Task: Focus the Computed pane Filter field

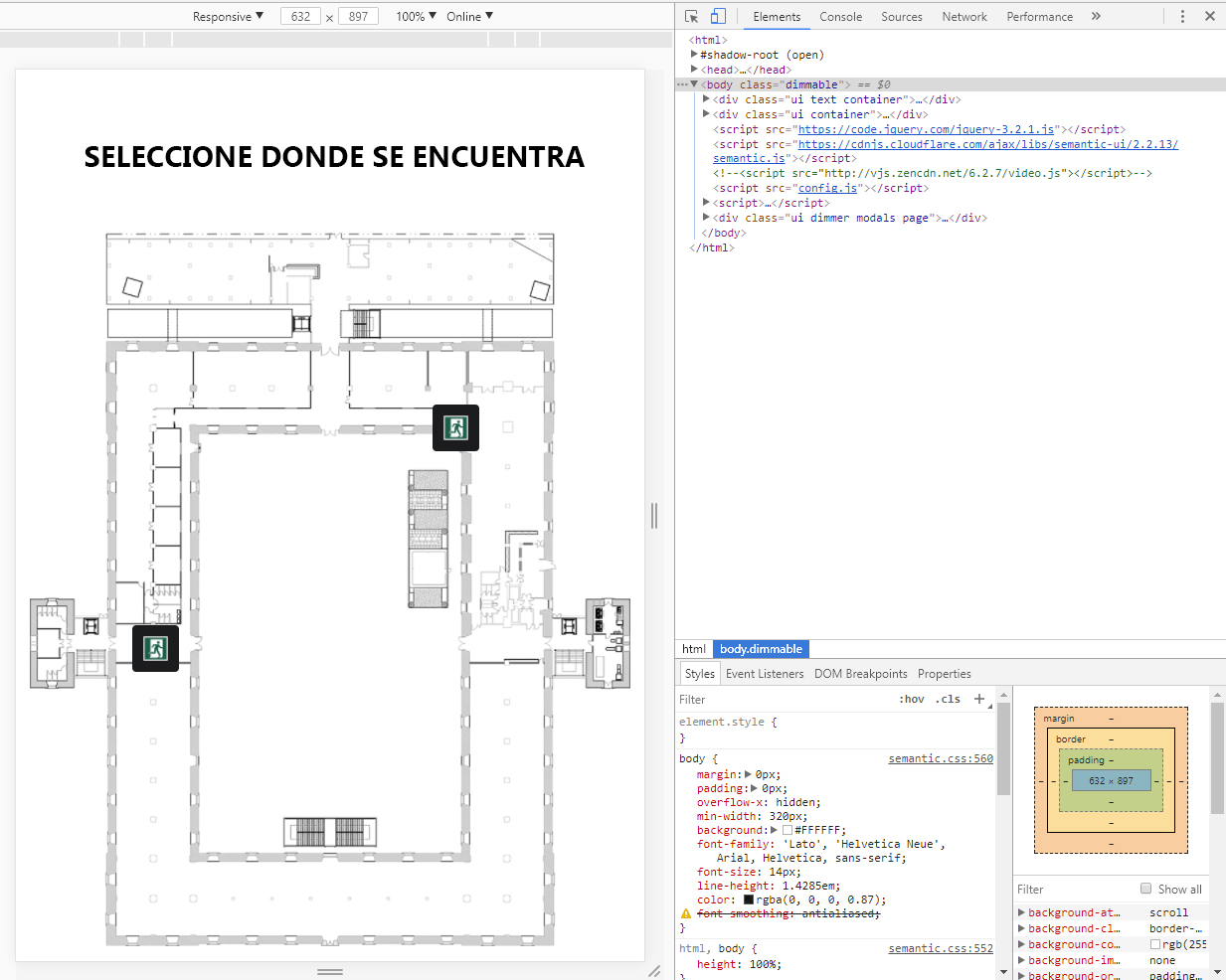Action: pyautogui.click(x=1074, y=889)
